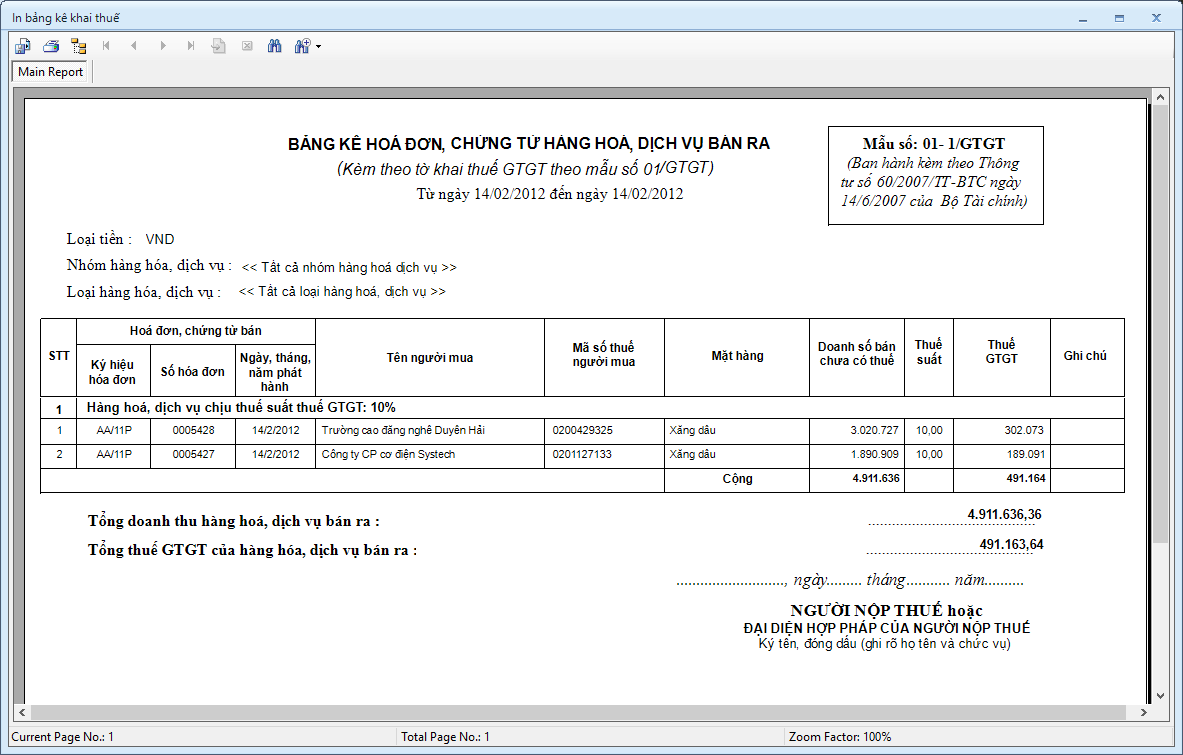Open the zoom level dropdown arrow
Viewport: 1183px width, 755px height.
pos(318,47)
